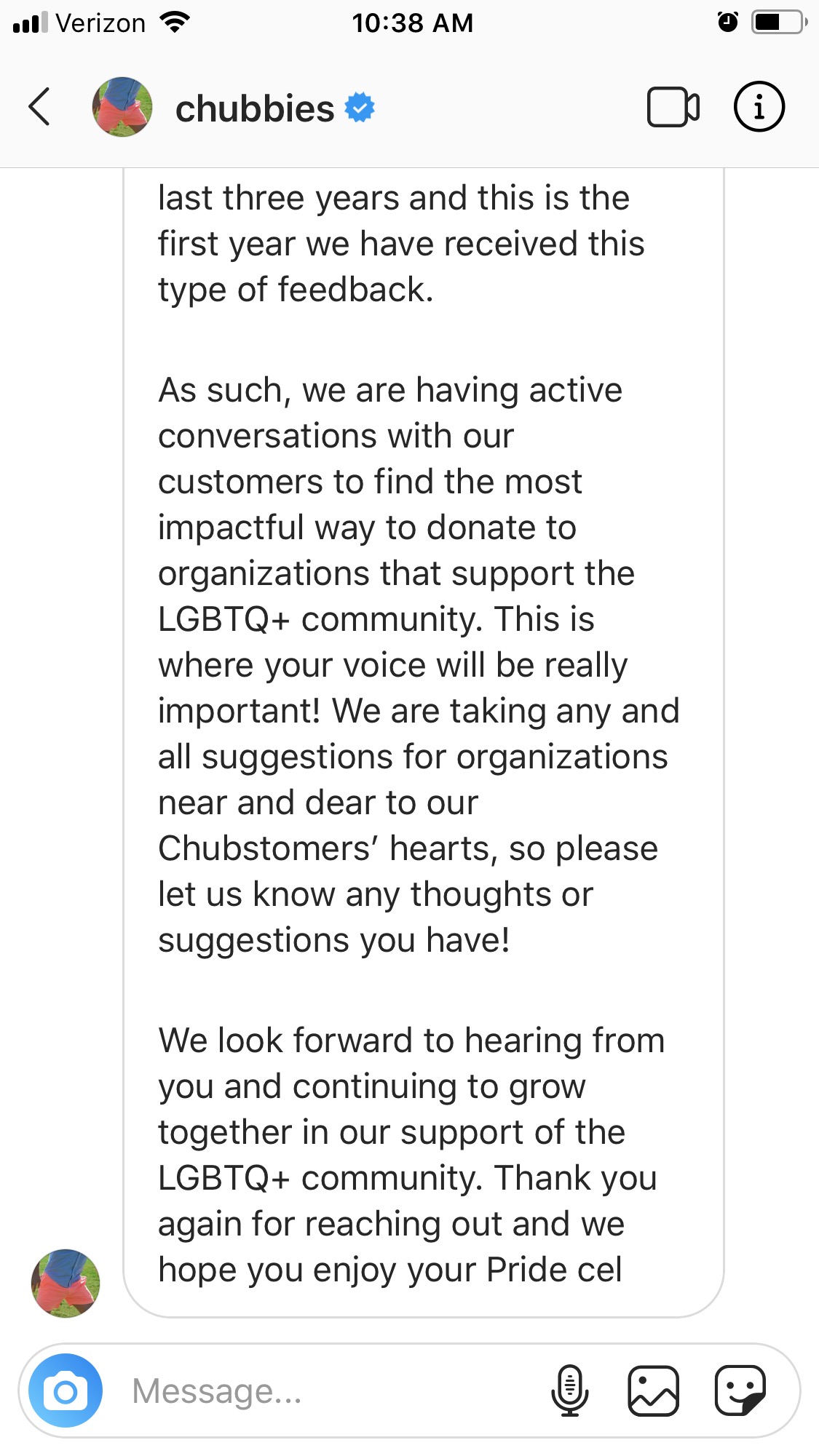Open chubbies profile picture in header
This screenshot has width=819, height=1456.
tap(122, 107)
